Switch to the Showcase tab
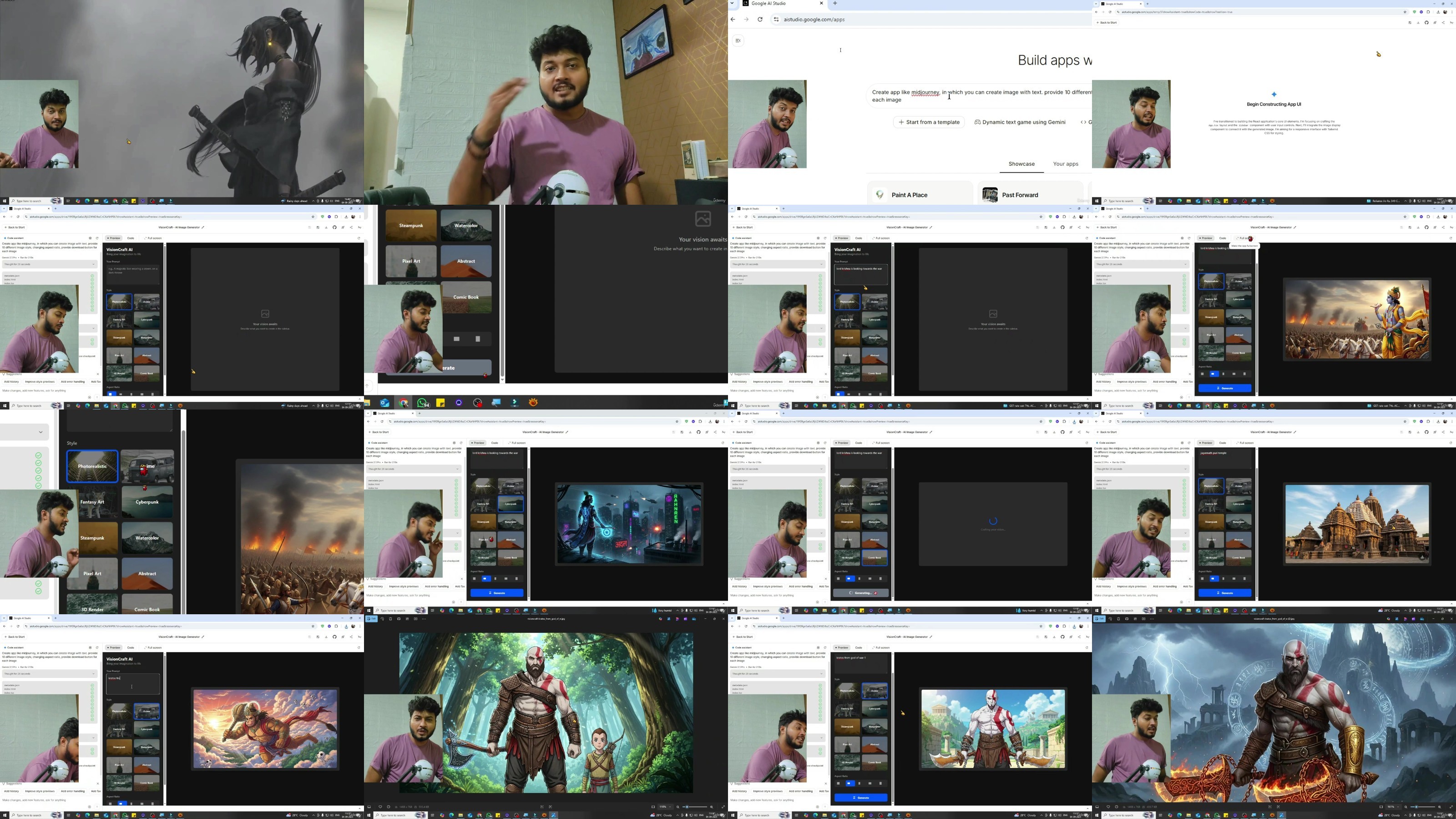1456x819 pixels. 1021,164
